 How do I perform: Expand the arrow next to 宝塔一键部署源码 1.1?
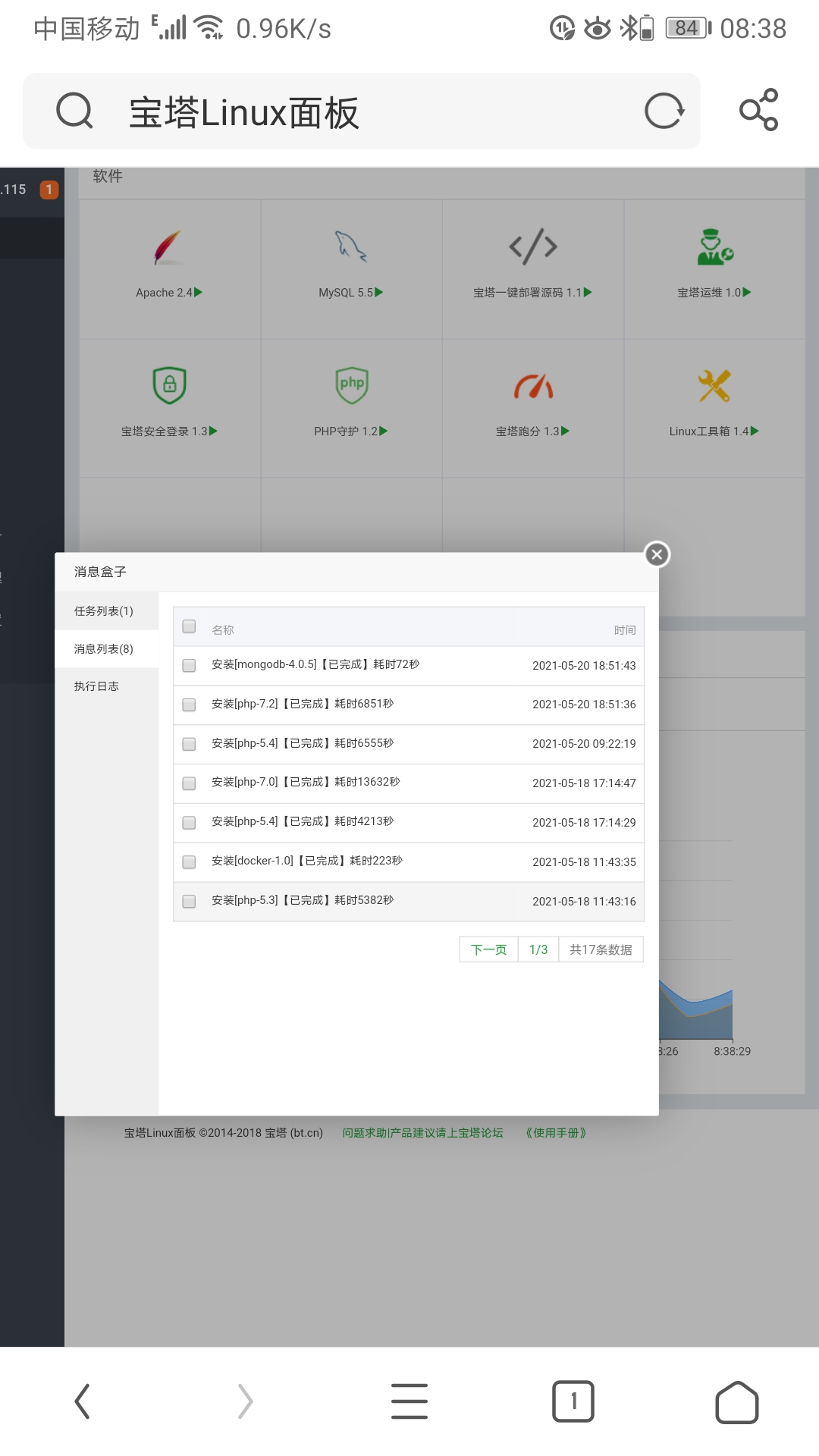pos(588,292)
